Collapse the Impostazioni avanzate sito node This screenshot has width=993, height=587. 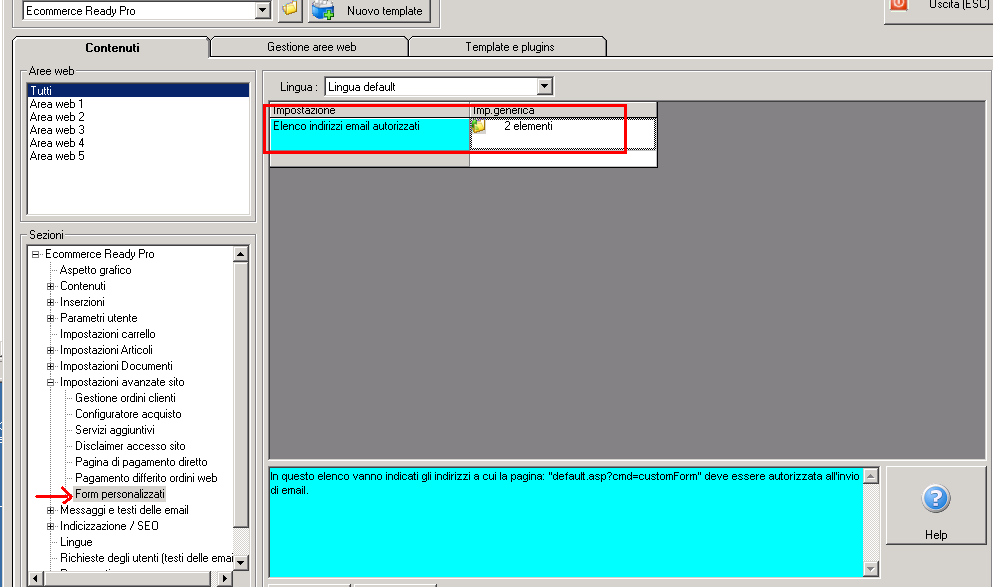coord(51,382)
